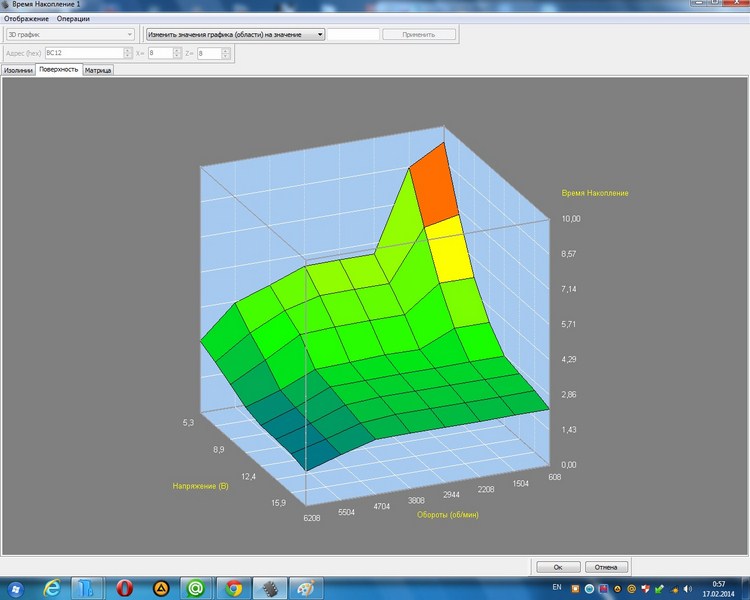Switch to the "Матрица" tab
Viewport: 750px width, 600px height.
click(98, 71)
